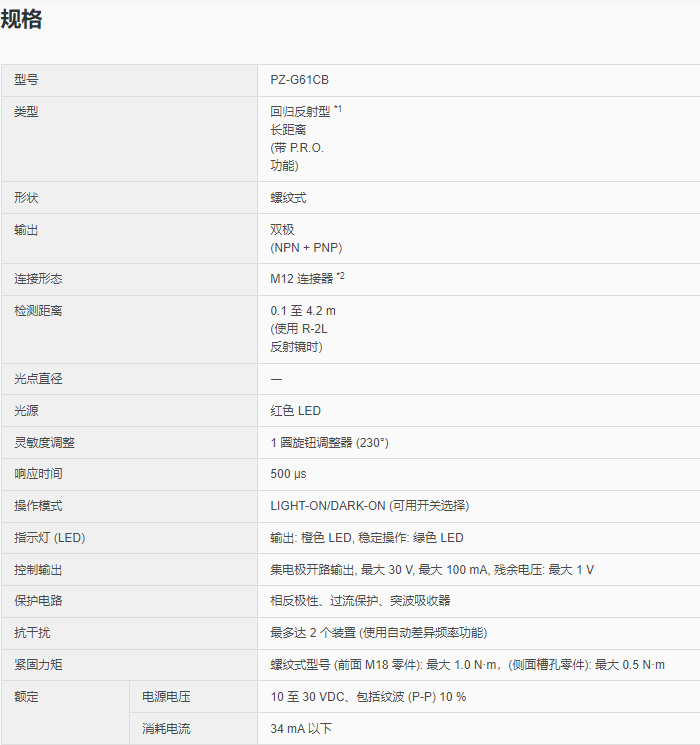Select the 紧固力矩 row label
This screenshot has width=700, height=745.
pyautogui.click(x=38, y=665)
